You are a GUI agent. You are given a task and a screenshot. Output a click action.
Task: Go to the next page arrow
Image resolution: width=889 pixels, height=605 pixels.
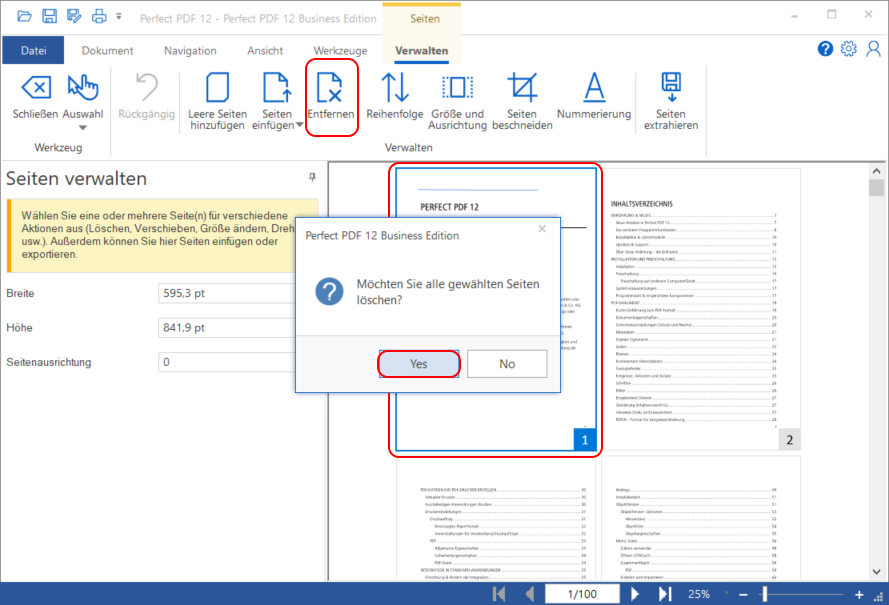(x=634, y=594)
